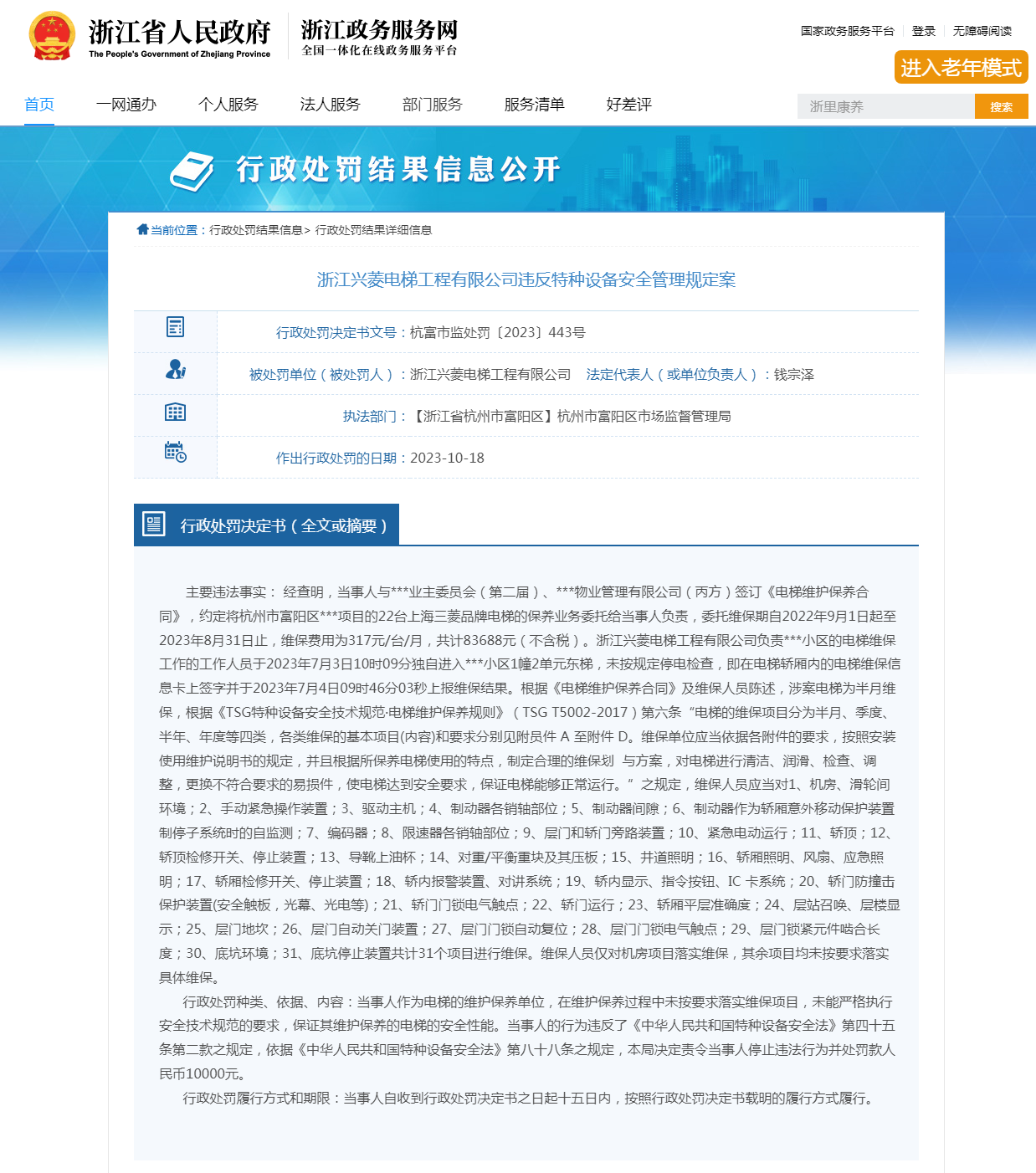Click the 进入老年模式 button
The height and width of the screenshot is (1173, 1036).
point(962,68)
